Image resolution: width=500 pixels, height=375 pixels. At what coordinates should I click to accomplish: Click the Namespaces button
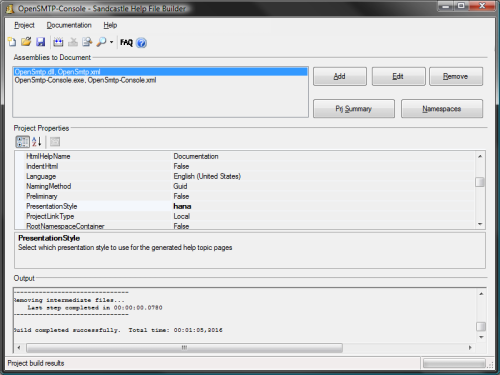click(x=442, y=109)
